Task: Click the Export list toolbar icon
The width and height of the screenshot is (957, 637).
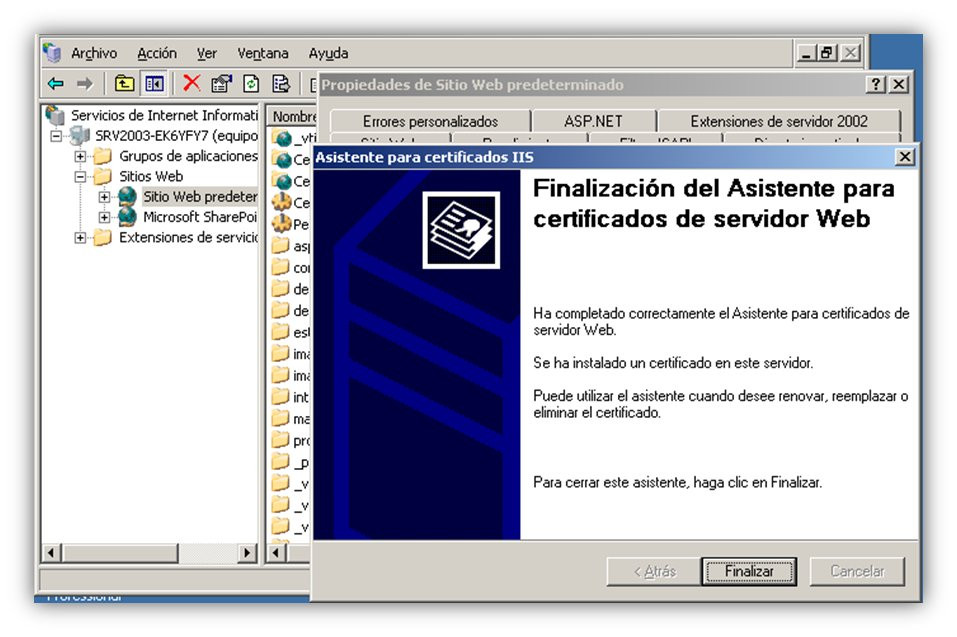Action: (x=281, y=83)
